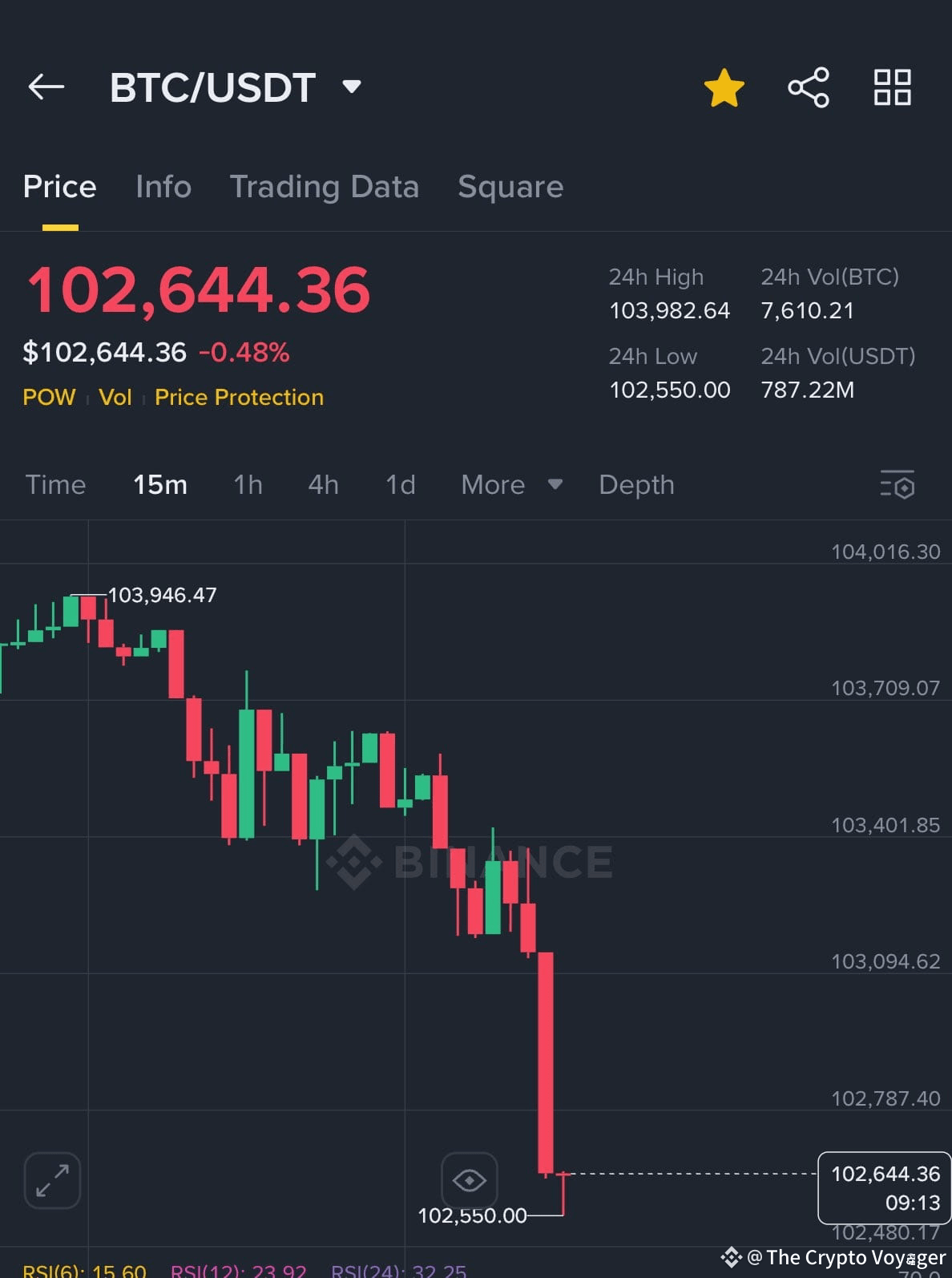Open the Depth chart view

click(636, 484)
